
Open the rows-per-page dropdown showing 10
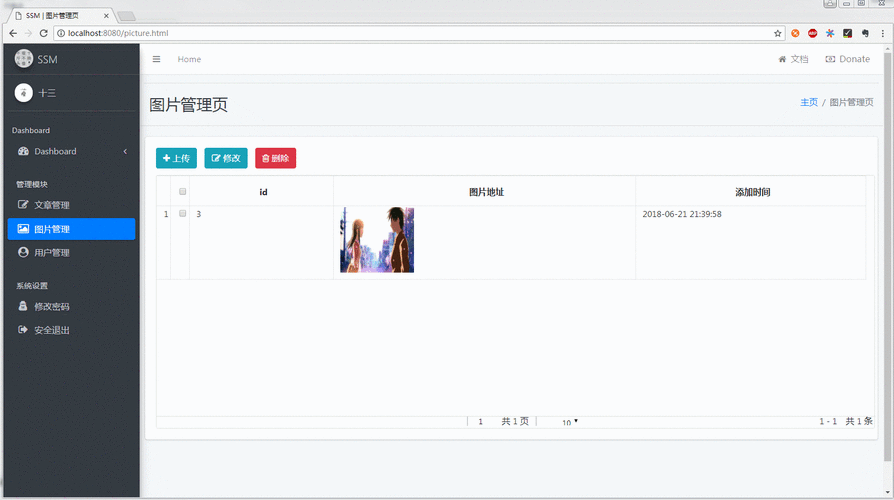click(x=570, y=422)
